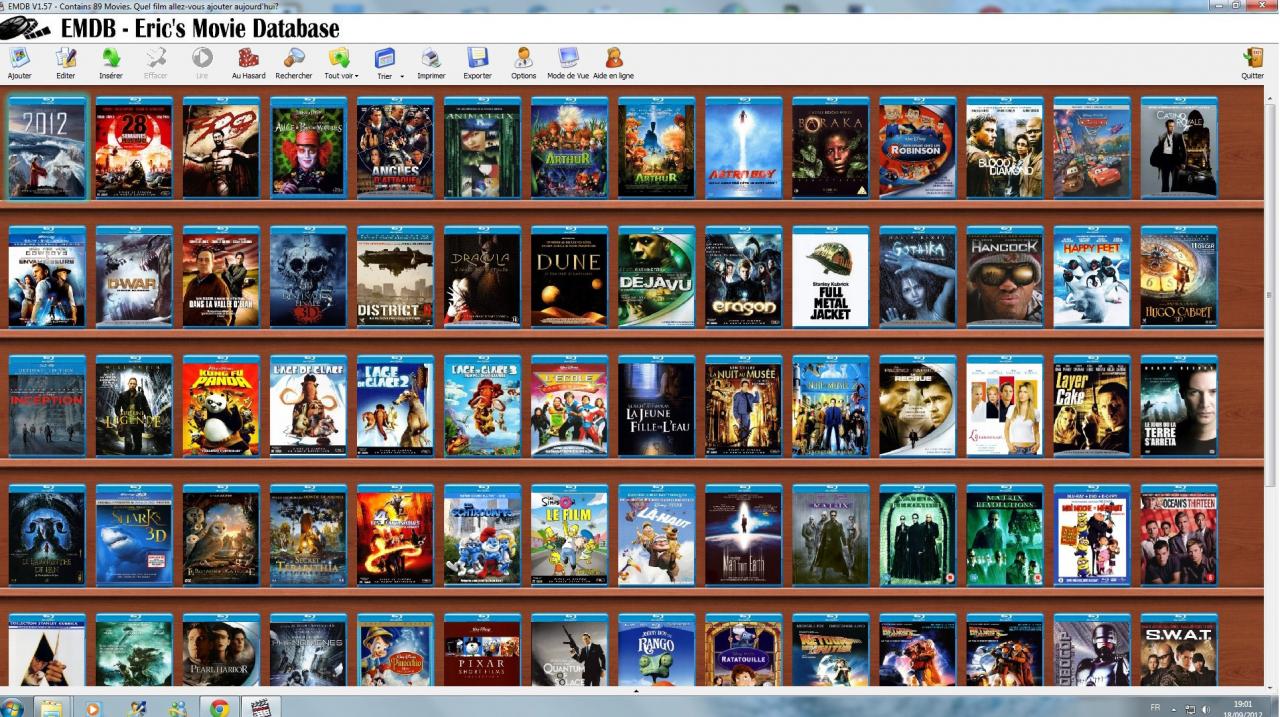
Task: Click the Tout voir folder icon
Action: (339, 58)
